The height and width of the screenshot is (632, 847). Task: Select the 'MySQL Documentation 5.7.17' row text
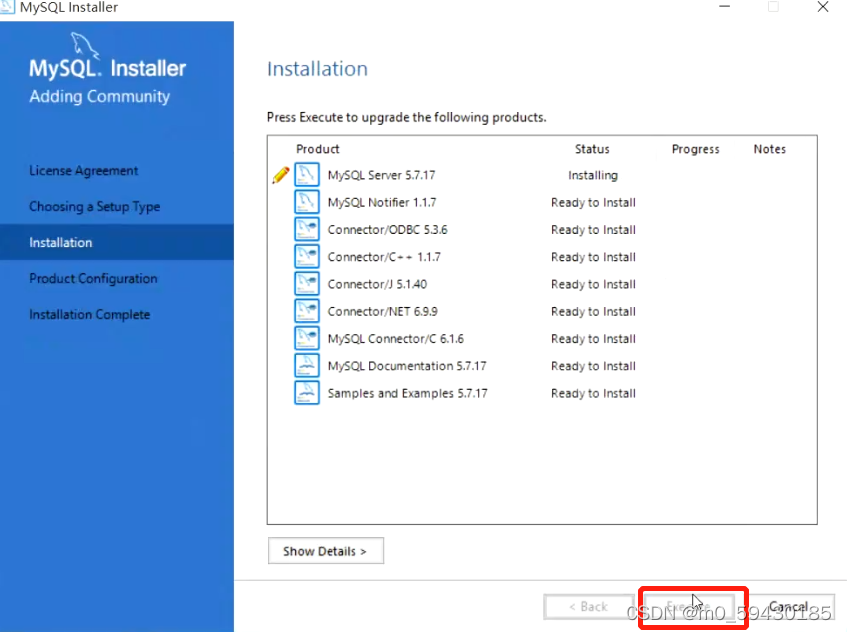click(x=407, y=366)
